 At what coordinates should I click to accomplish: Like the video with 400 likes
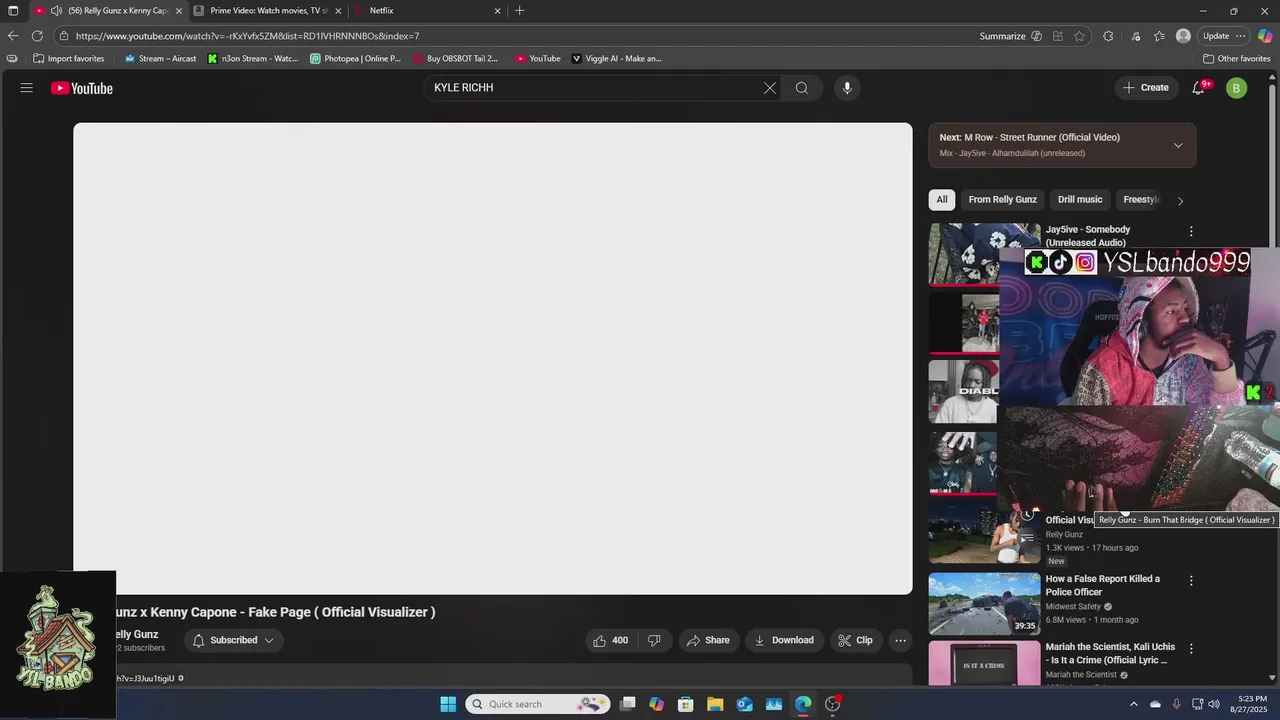(x=610, y=640)
